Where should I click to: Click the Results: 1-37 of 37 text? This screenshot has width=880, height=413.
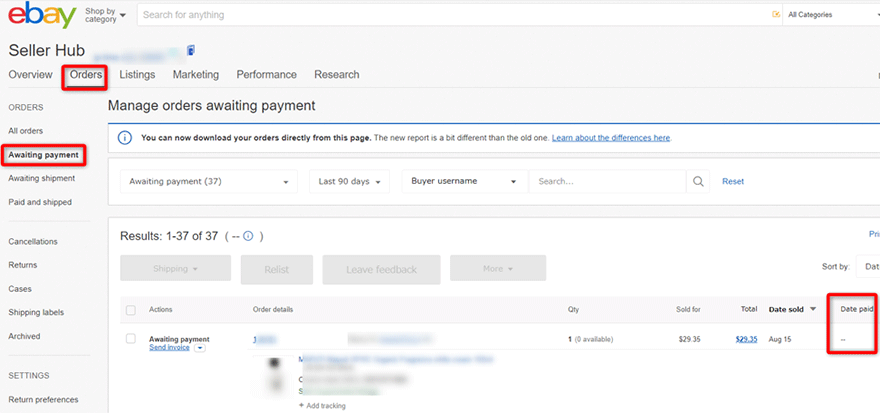click(169, 236)
